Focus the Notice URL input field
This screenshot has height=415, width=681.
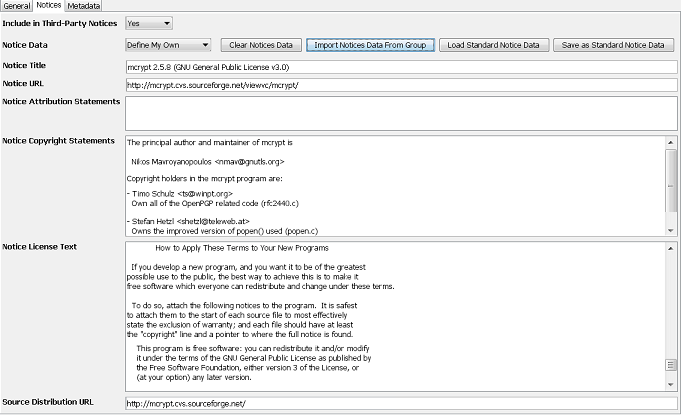pos(400,84)
